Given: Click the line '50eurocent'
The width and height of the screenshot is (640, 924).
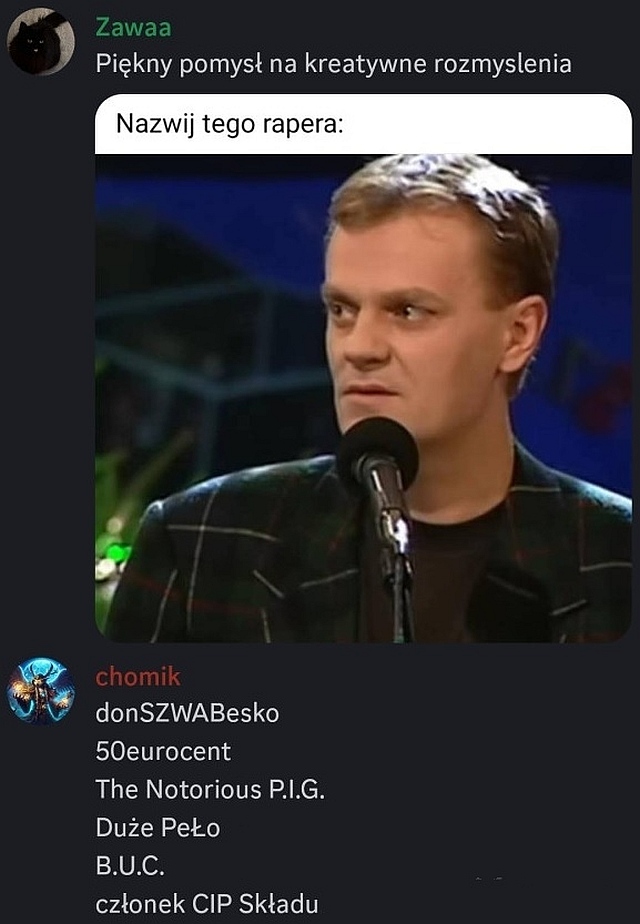Looking at the screenshot, I should [163, 751].
